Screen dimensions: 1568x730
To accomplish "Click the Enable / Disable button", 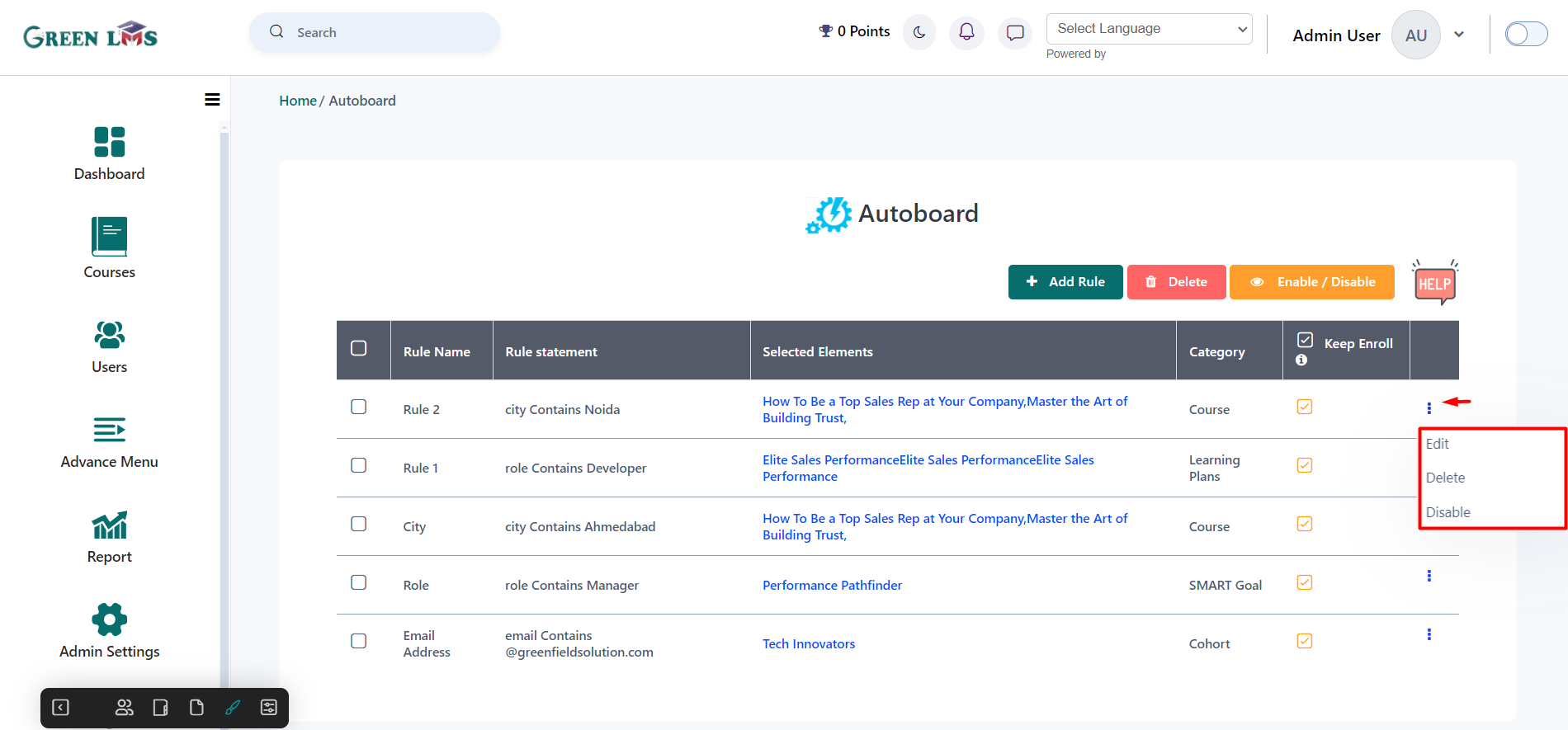I will (1312, 282).
